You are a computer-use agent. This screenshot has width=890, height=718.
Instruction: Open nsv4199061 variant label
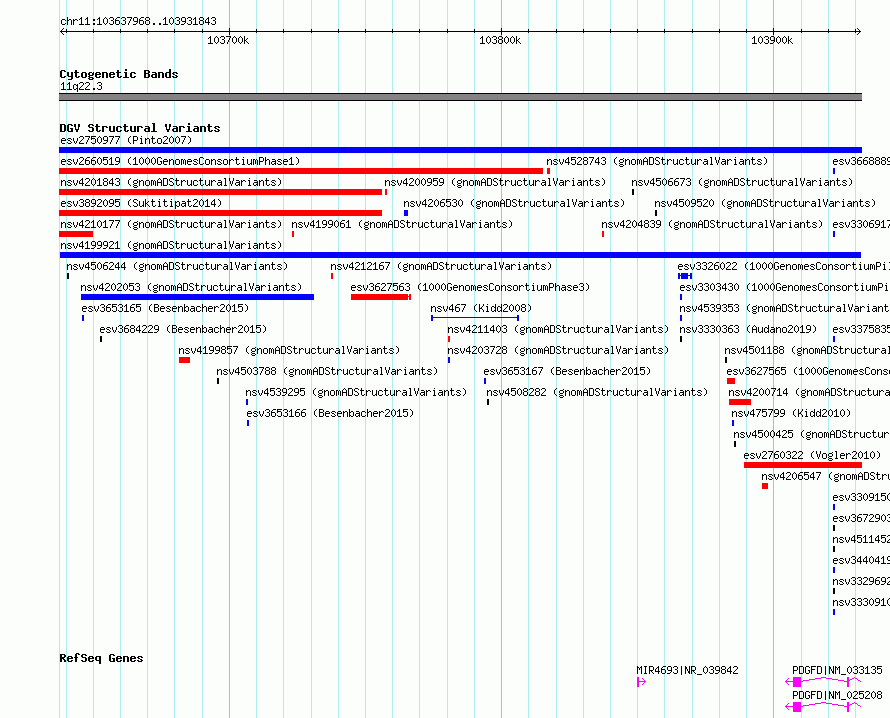(x=402, y=224)
